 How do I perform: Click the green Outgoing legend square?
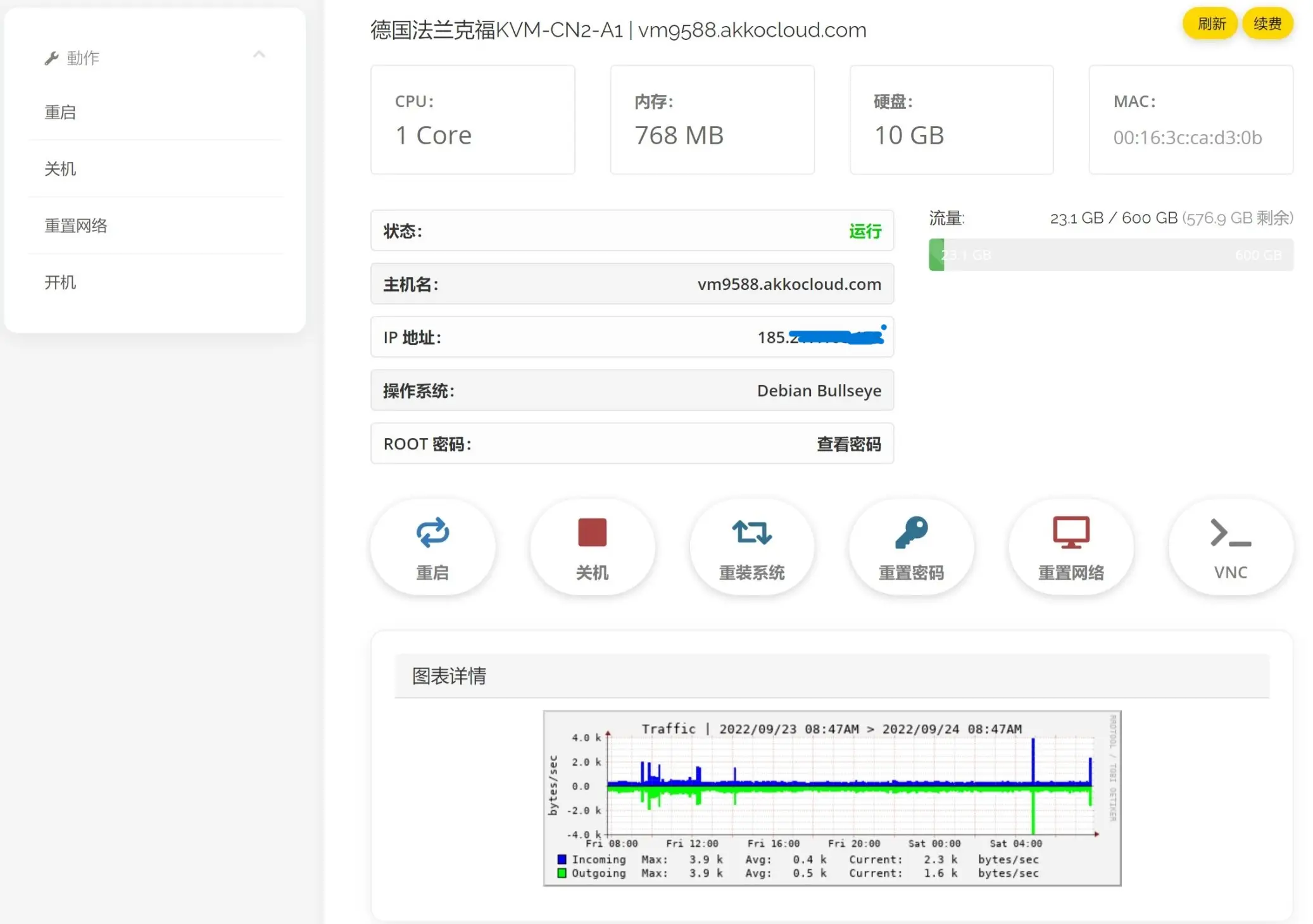562,873
